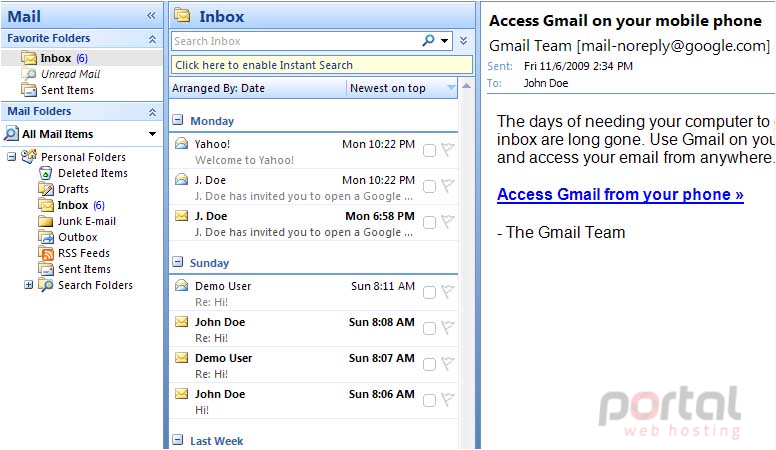The image size is (776, 450).
Task: Tick the category box for Yahoo! message
Action: (430, 150)
